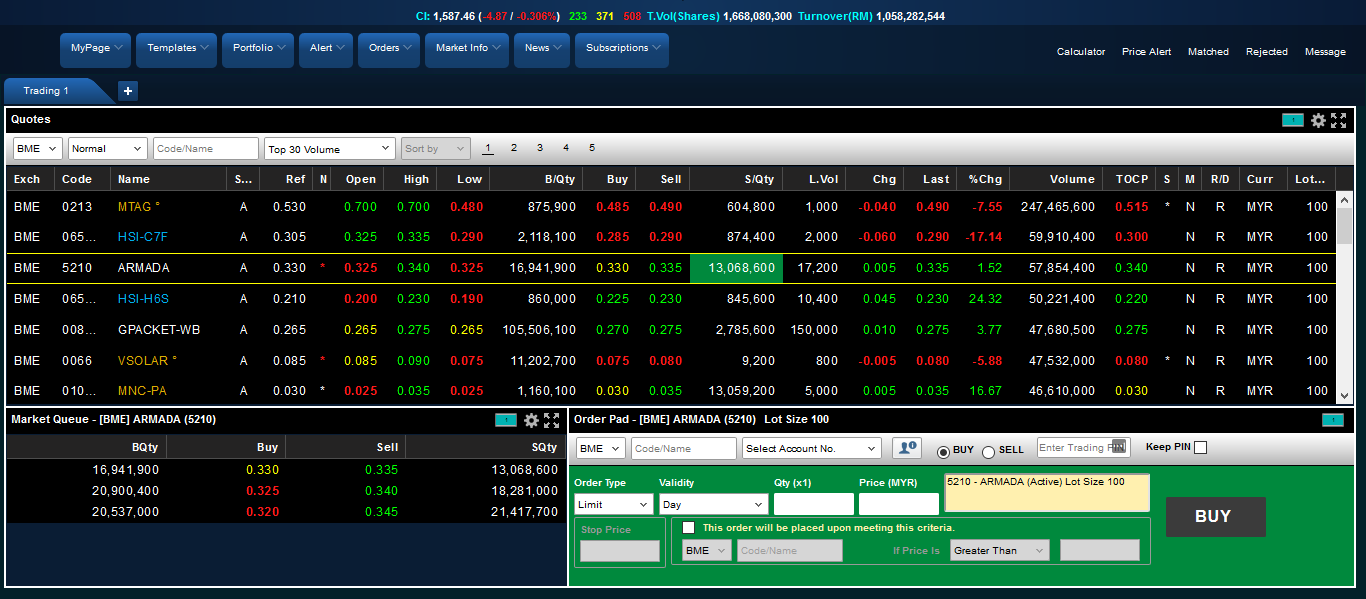Open the Top 30 Volume dropdown

click(x=329, y=149)
